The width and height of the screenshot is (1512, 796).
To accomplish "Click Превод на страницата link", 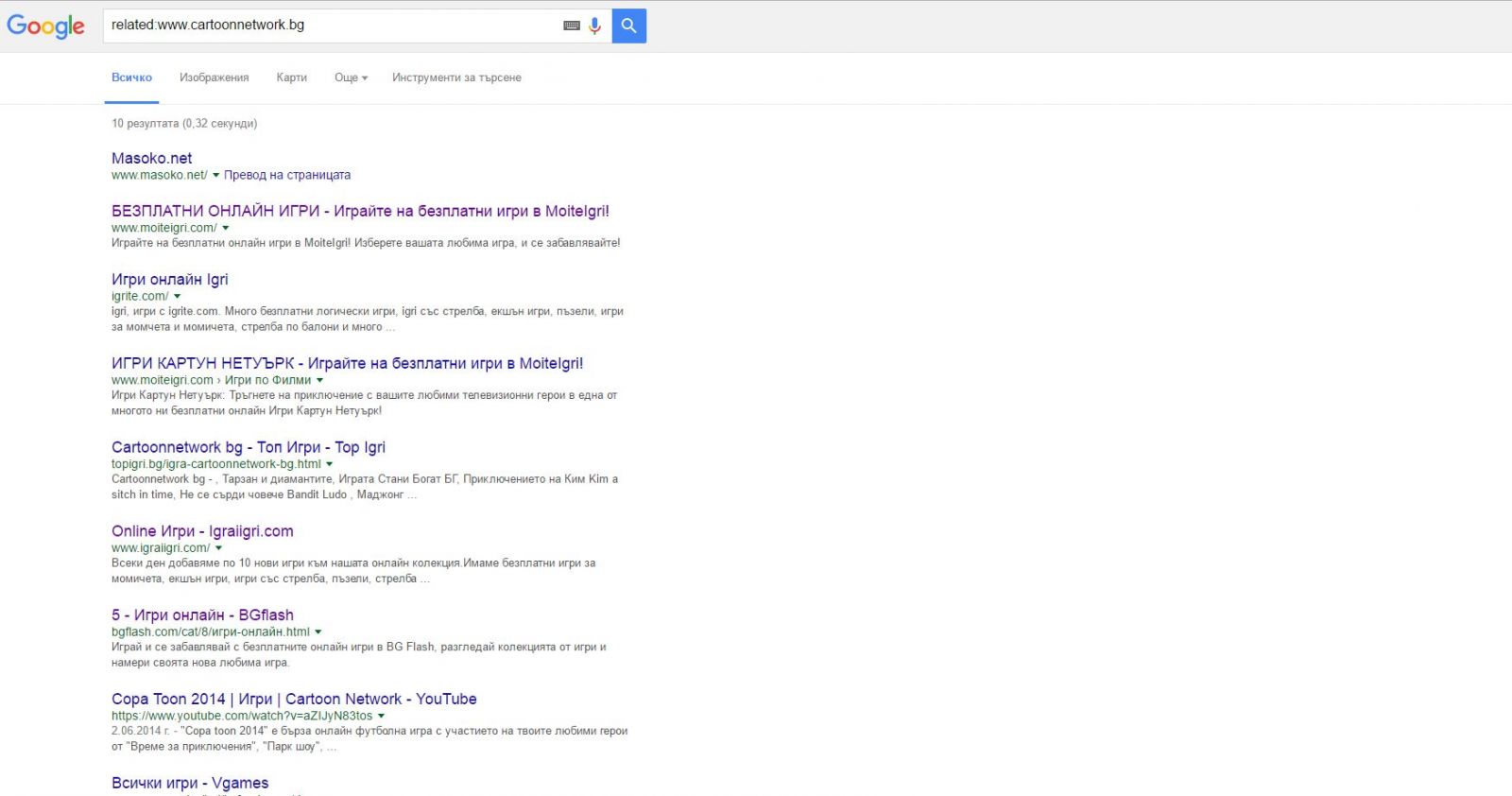I will click(287, 175).
